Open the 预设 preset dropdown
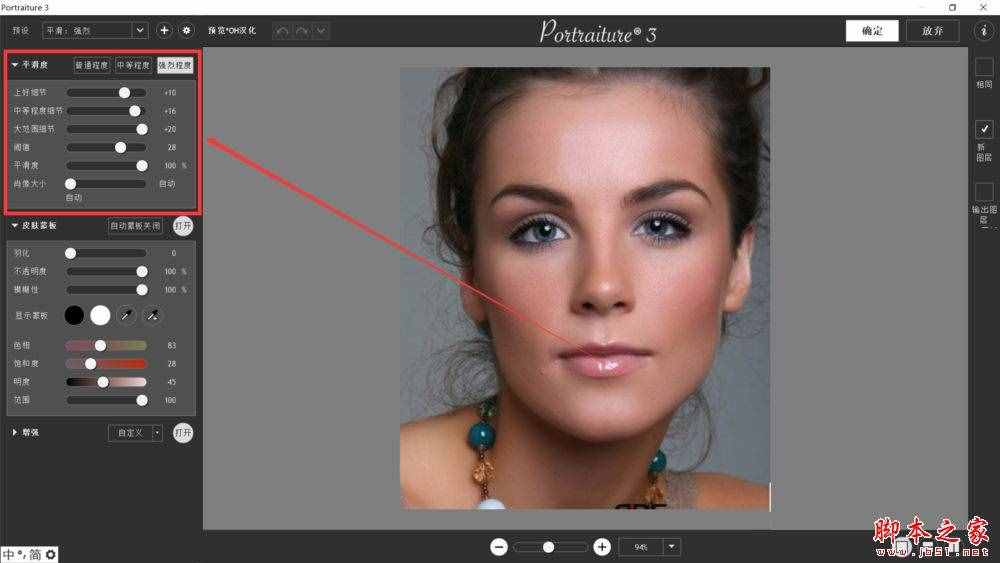The width and height of the screenshot is (1000, 563). point(95,30)
